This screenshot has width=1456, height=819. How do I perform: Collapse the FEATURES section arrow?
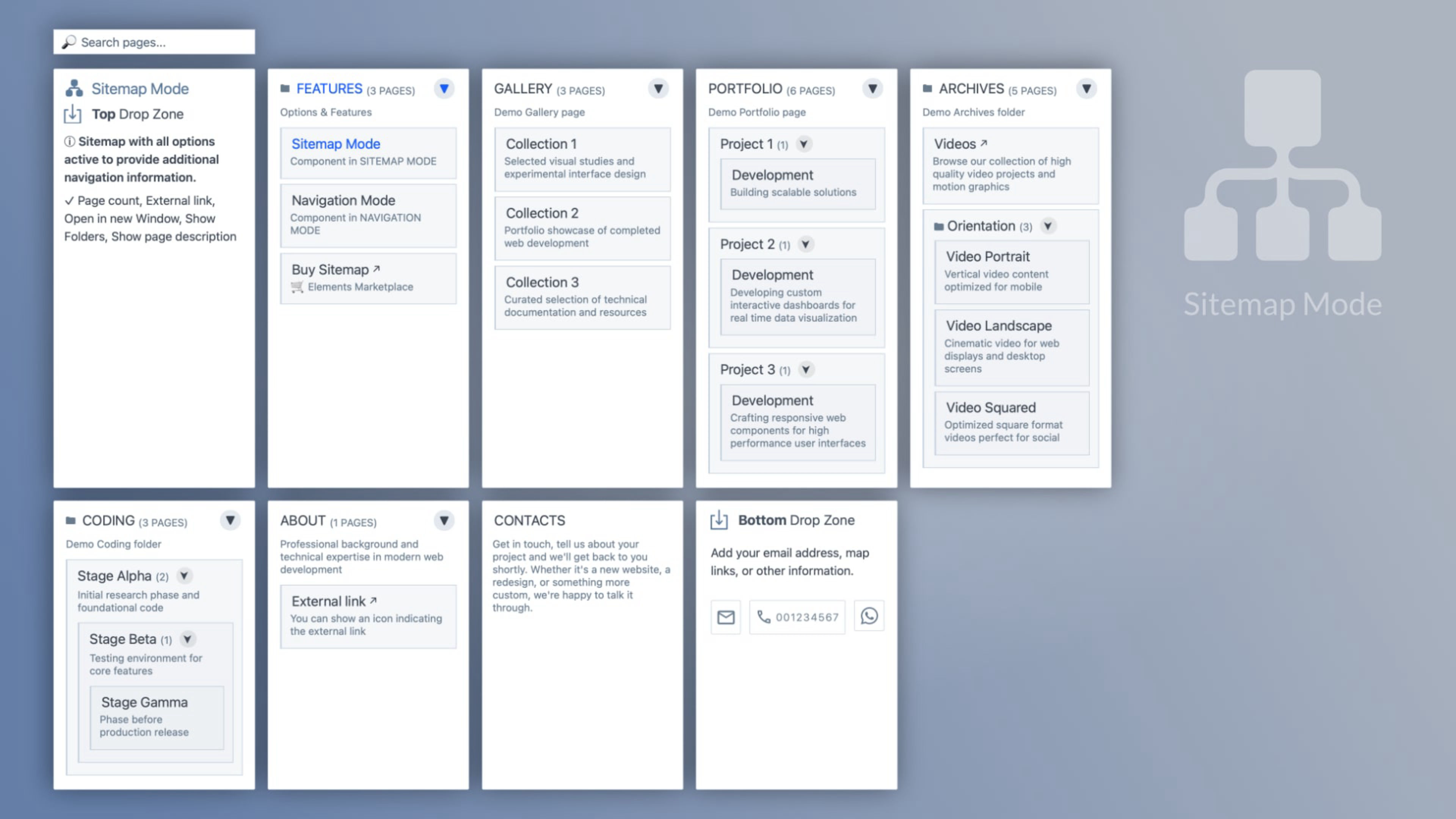pos(444,88)
